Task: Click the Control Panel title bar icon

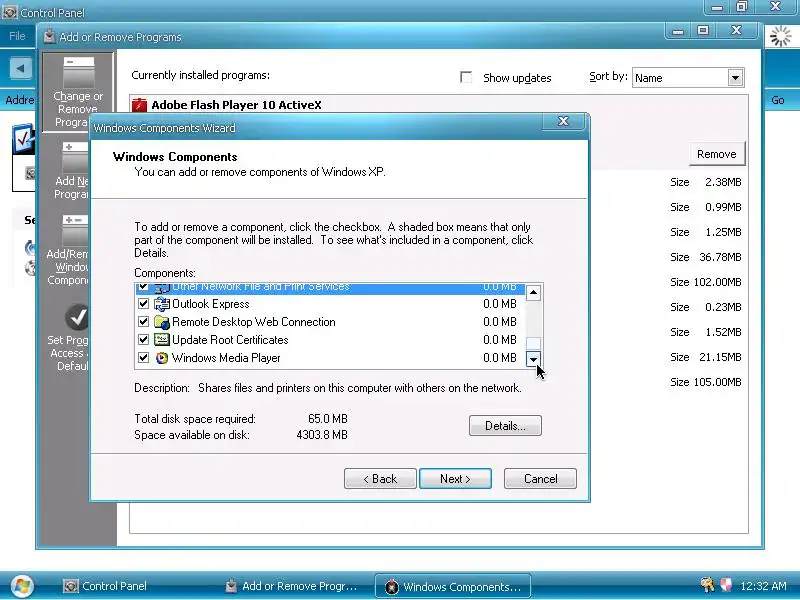Action: (x=9, y=11)
